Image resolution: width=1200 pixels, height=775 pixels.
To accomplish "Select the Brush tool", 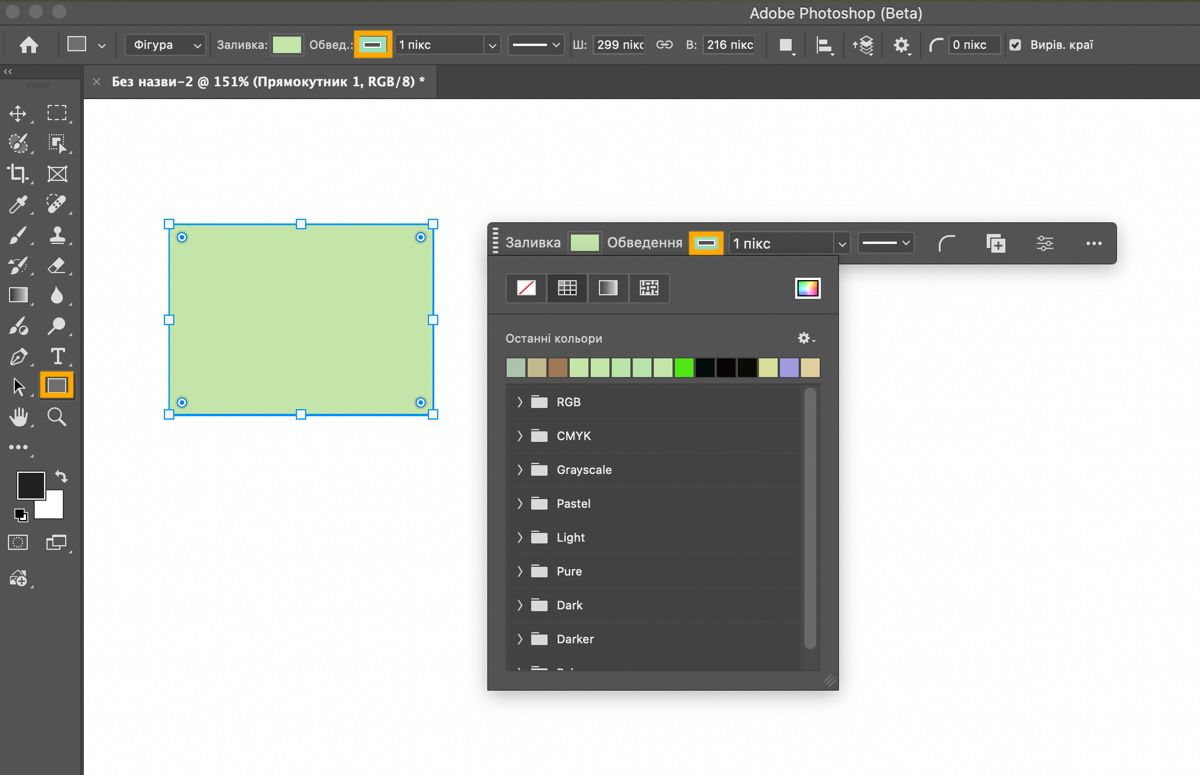I will click(x=18, y=236).
